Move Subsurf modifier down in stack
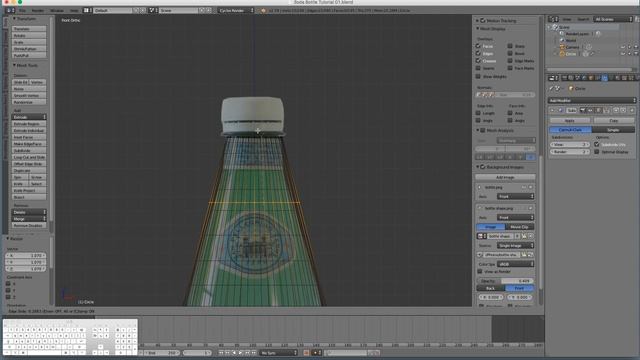This screenshot has height=360, width=640. (x=623, y=110)
